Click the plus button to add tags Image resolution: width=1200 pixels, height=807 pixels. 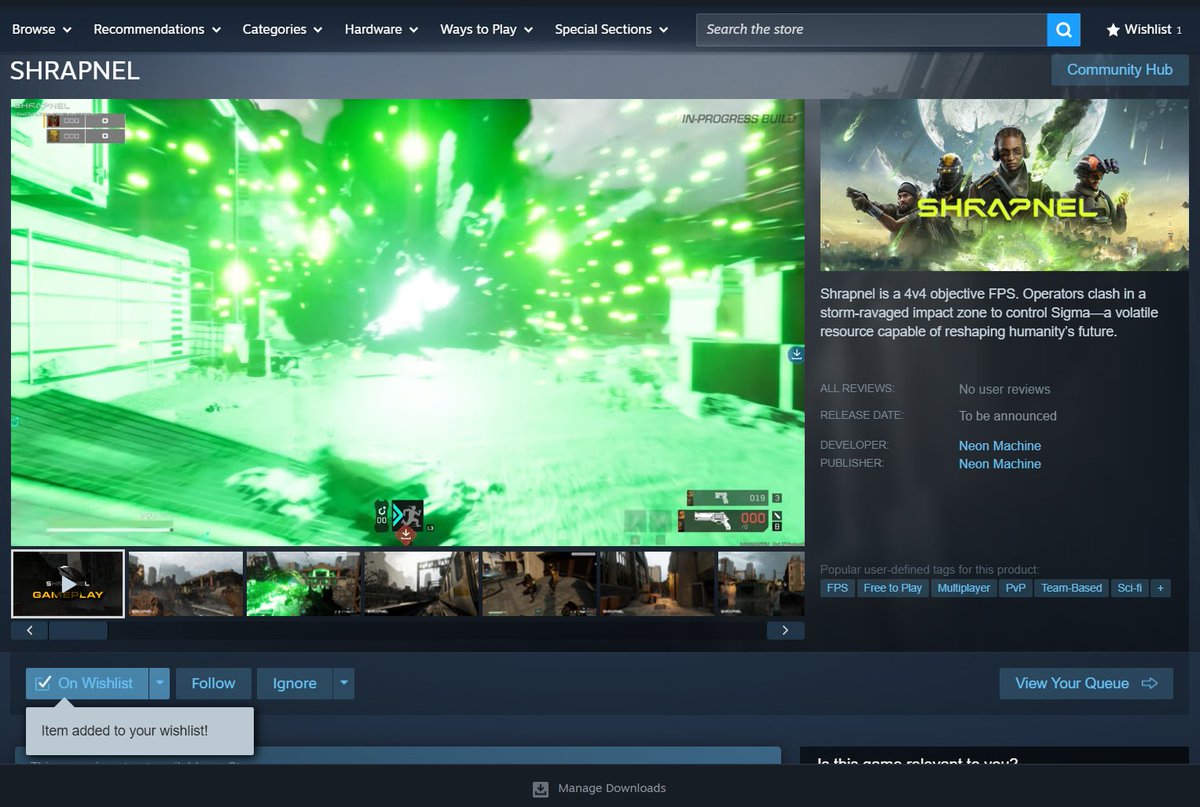tap(1160, 588)
